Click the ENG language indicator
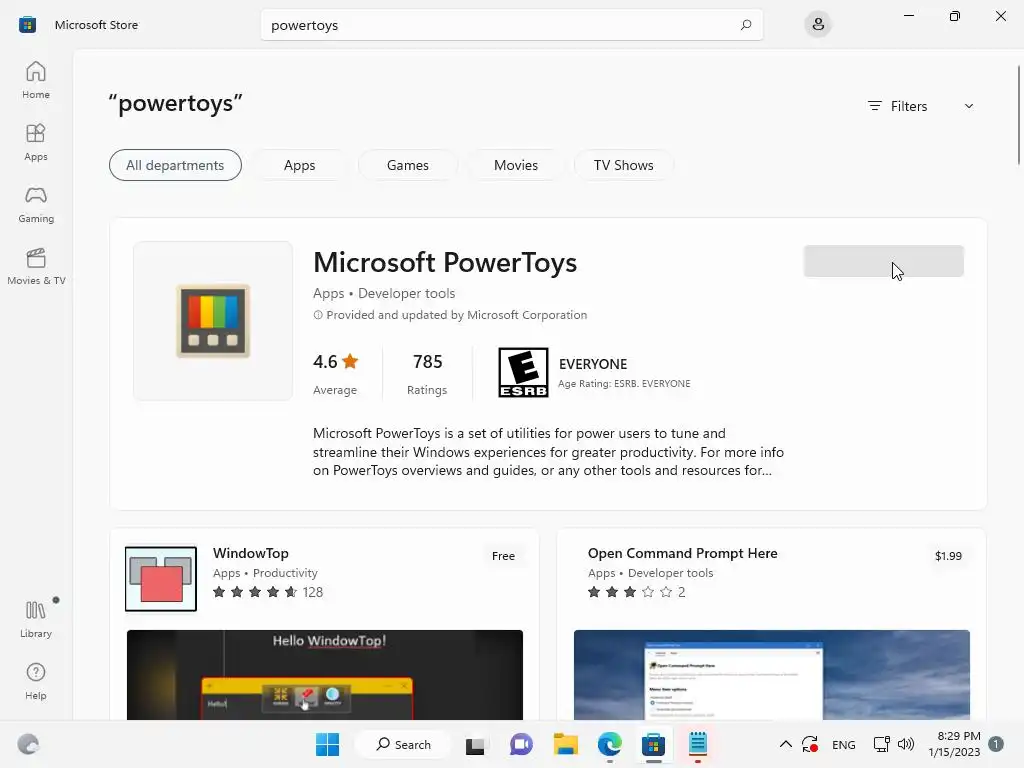Viewport: 1024px width, 768px height. pyautogui.click(x=844, y=744)
